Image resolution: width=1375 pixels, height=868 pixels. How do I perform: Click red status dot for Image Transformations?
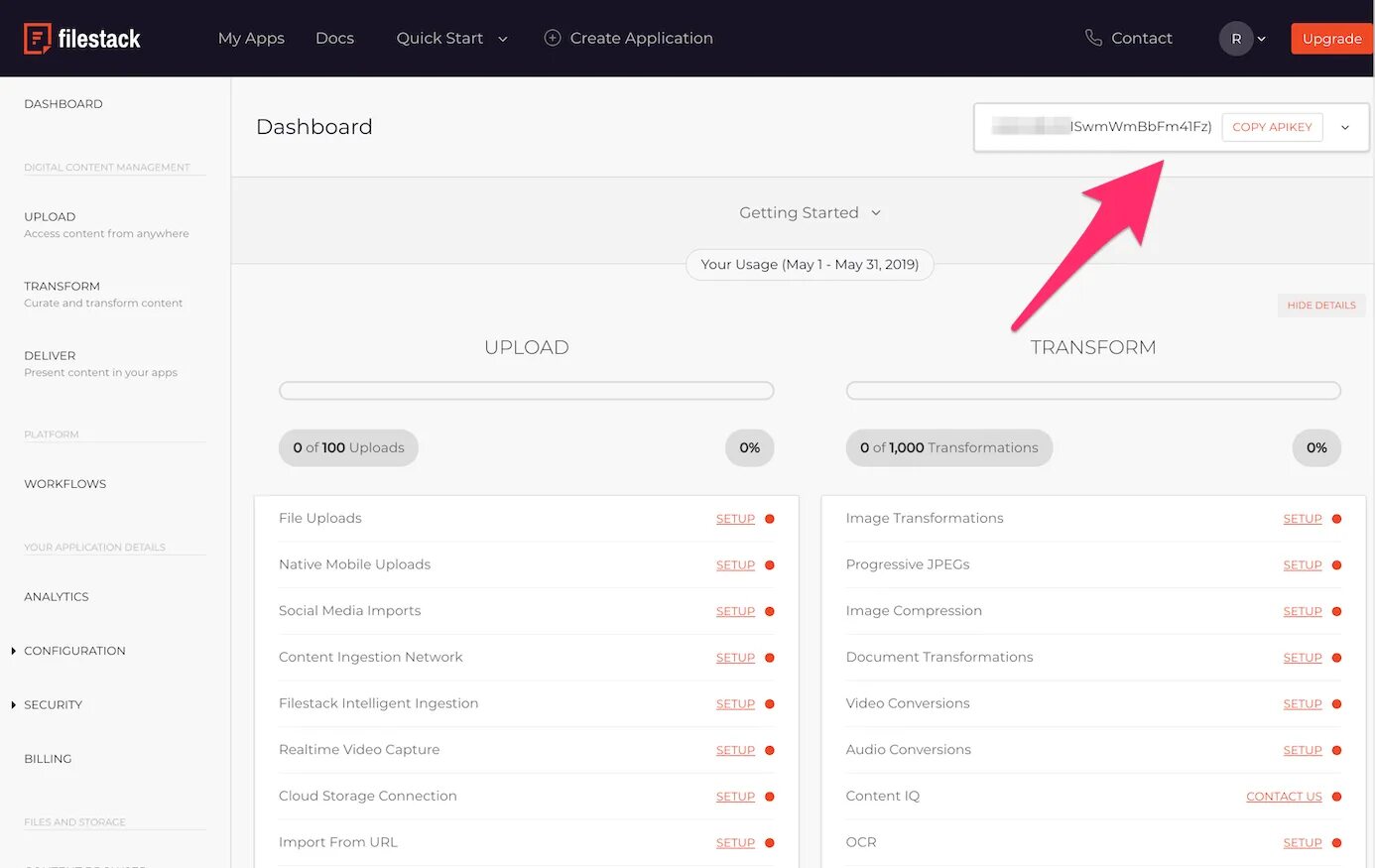(x=1336, y=519)
